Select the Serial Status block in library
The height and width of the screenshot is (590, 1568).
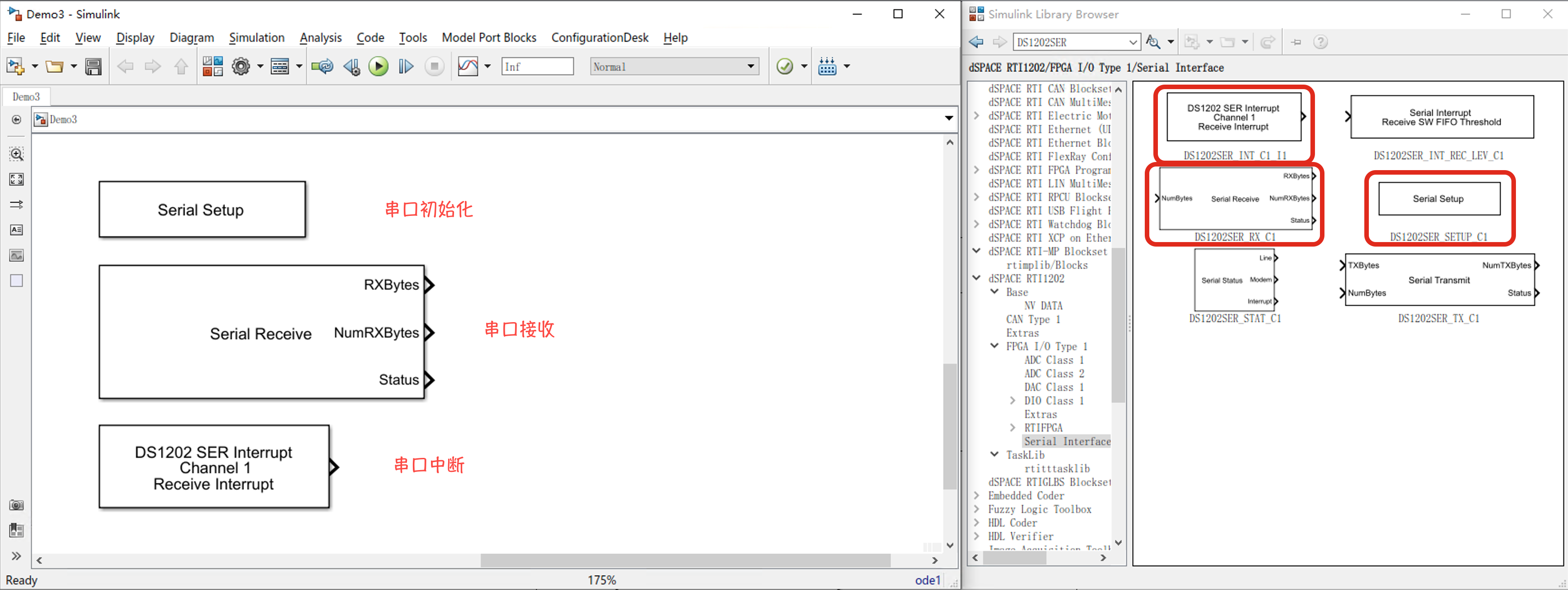click(1234, 281)
